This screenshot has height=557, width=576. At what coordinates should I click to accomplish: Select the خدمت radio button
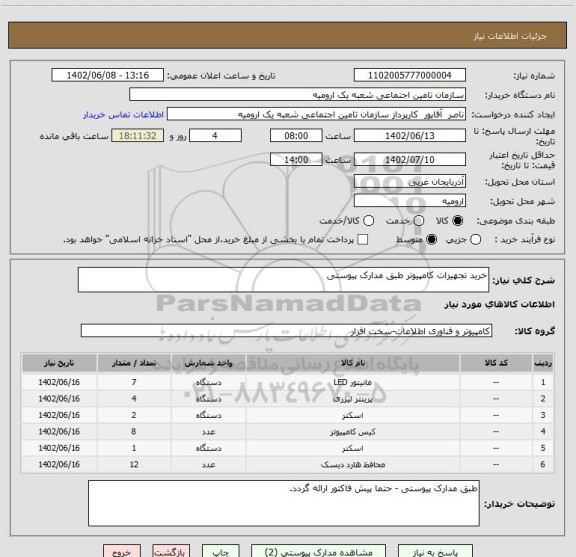click(419, 220)
